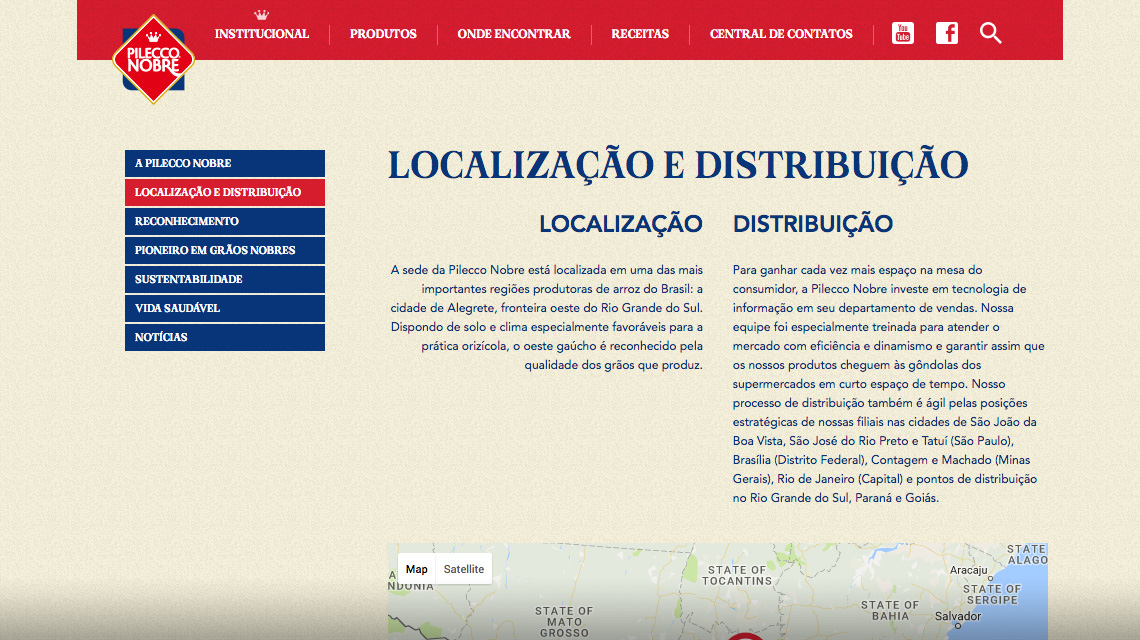Open Vida Saudável sidebar link
1140x640 pixels.
coord(225,308)
